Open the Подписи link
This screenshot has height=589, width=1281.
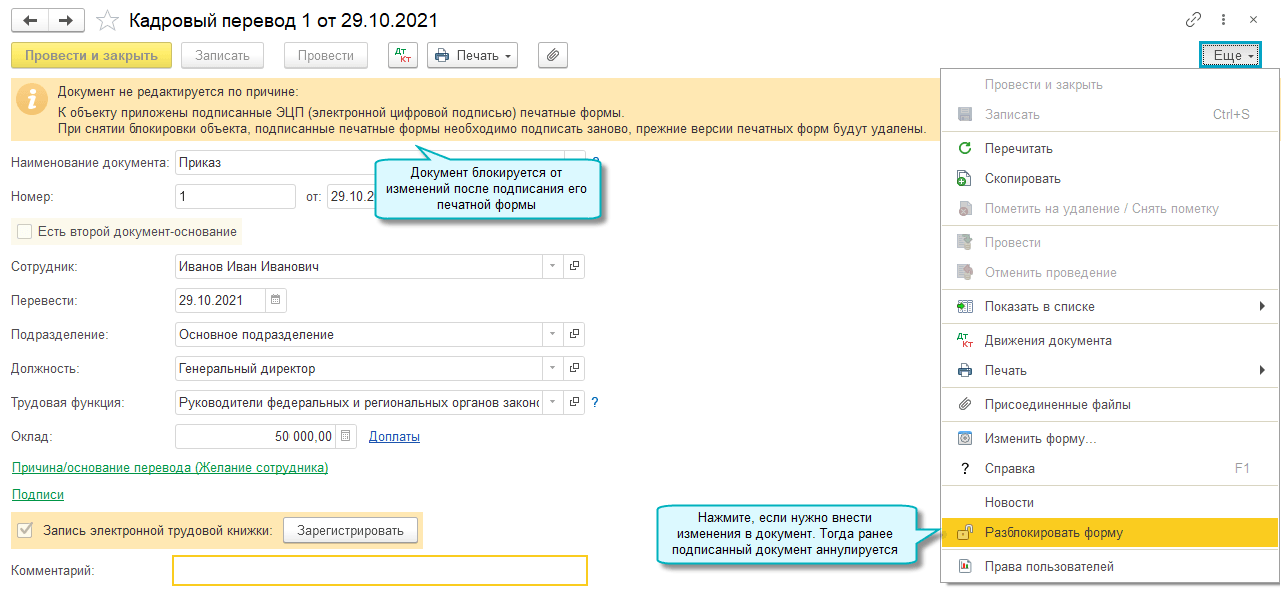[38, 495]
